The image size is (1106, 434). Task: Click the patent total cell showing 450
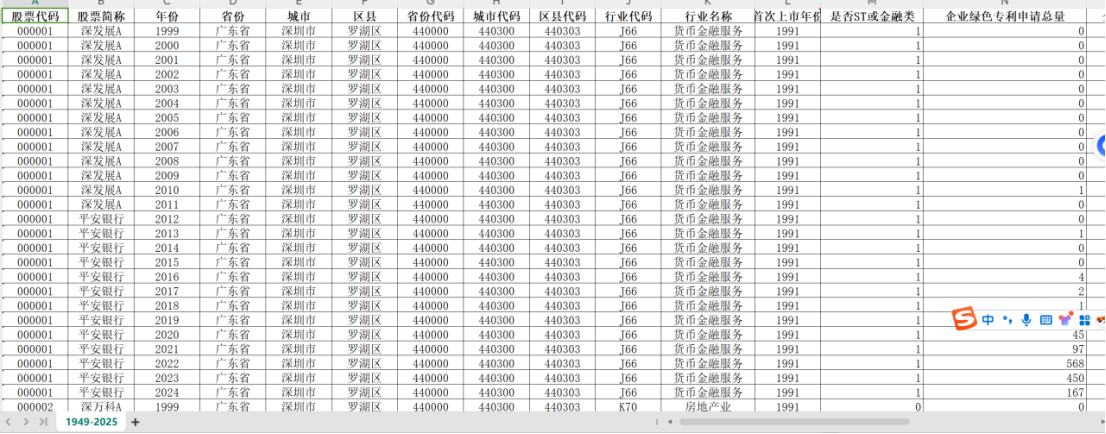coord(1005,378)
